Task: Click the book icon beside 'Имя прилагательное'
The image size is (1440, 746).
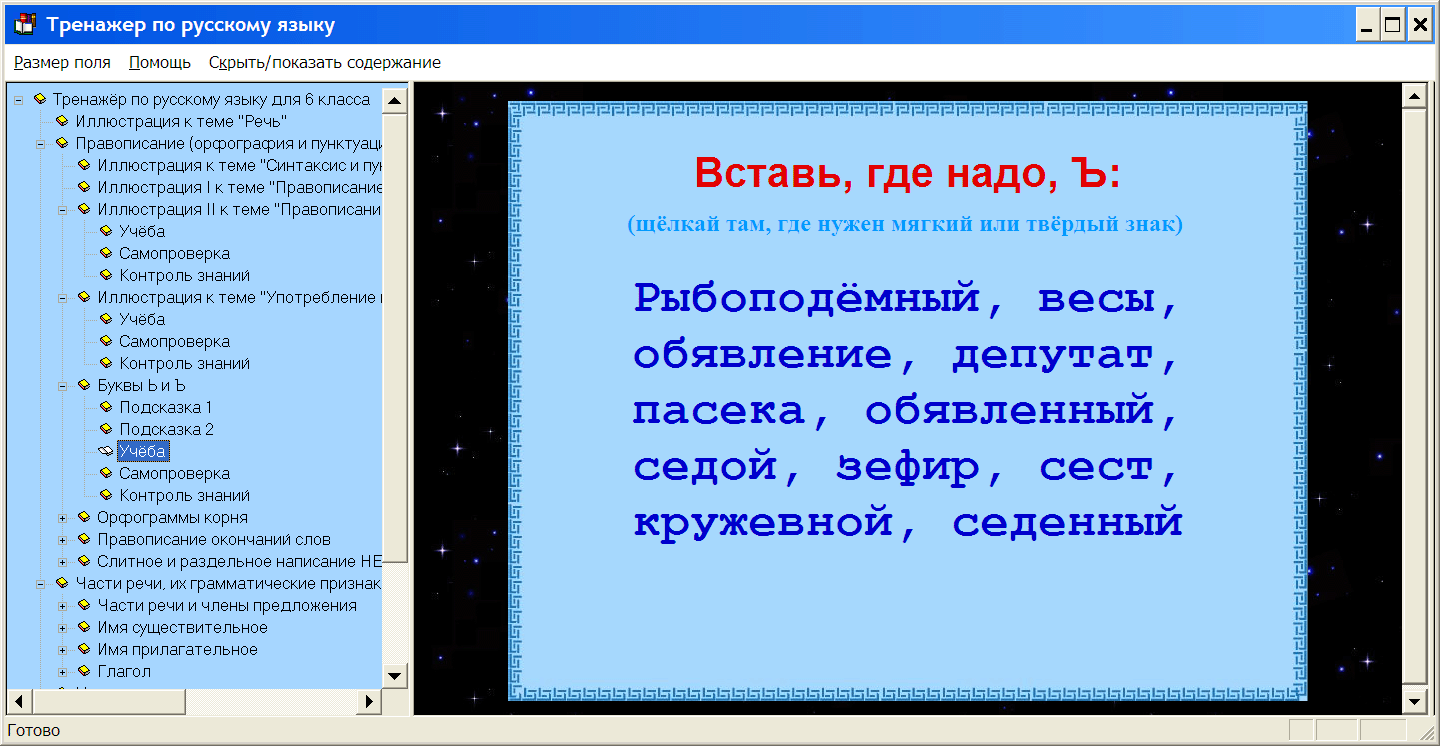Action: 84,649
